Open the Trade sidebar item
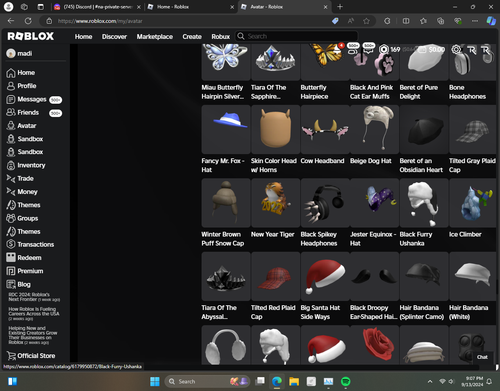500x391 pixels. [20, 179]
